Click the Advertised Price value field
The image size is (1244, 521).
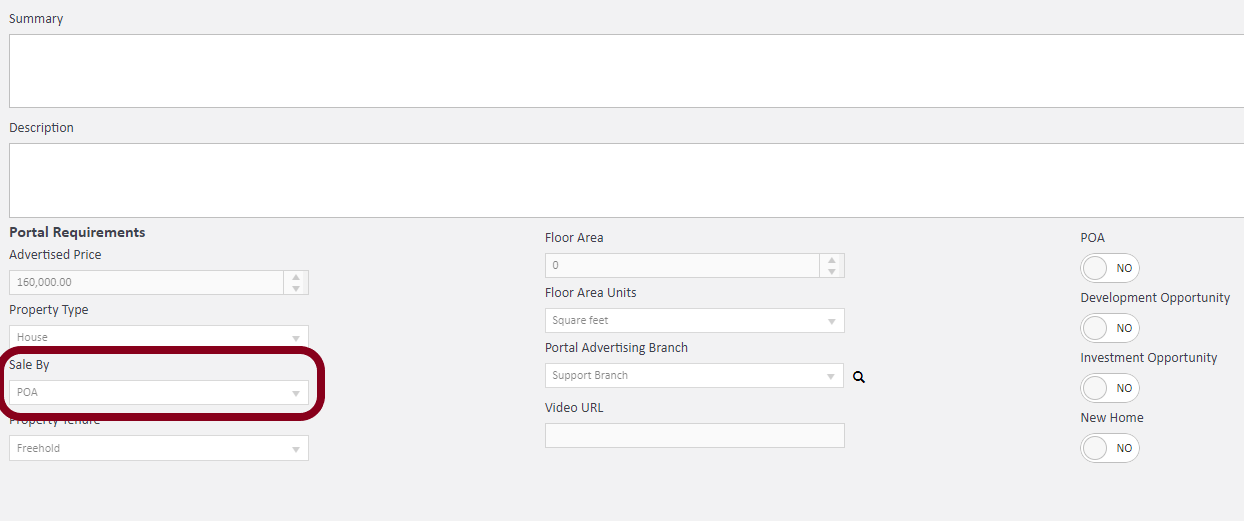(146, 283)
